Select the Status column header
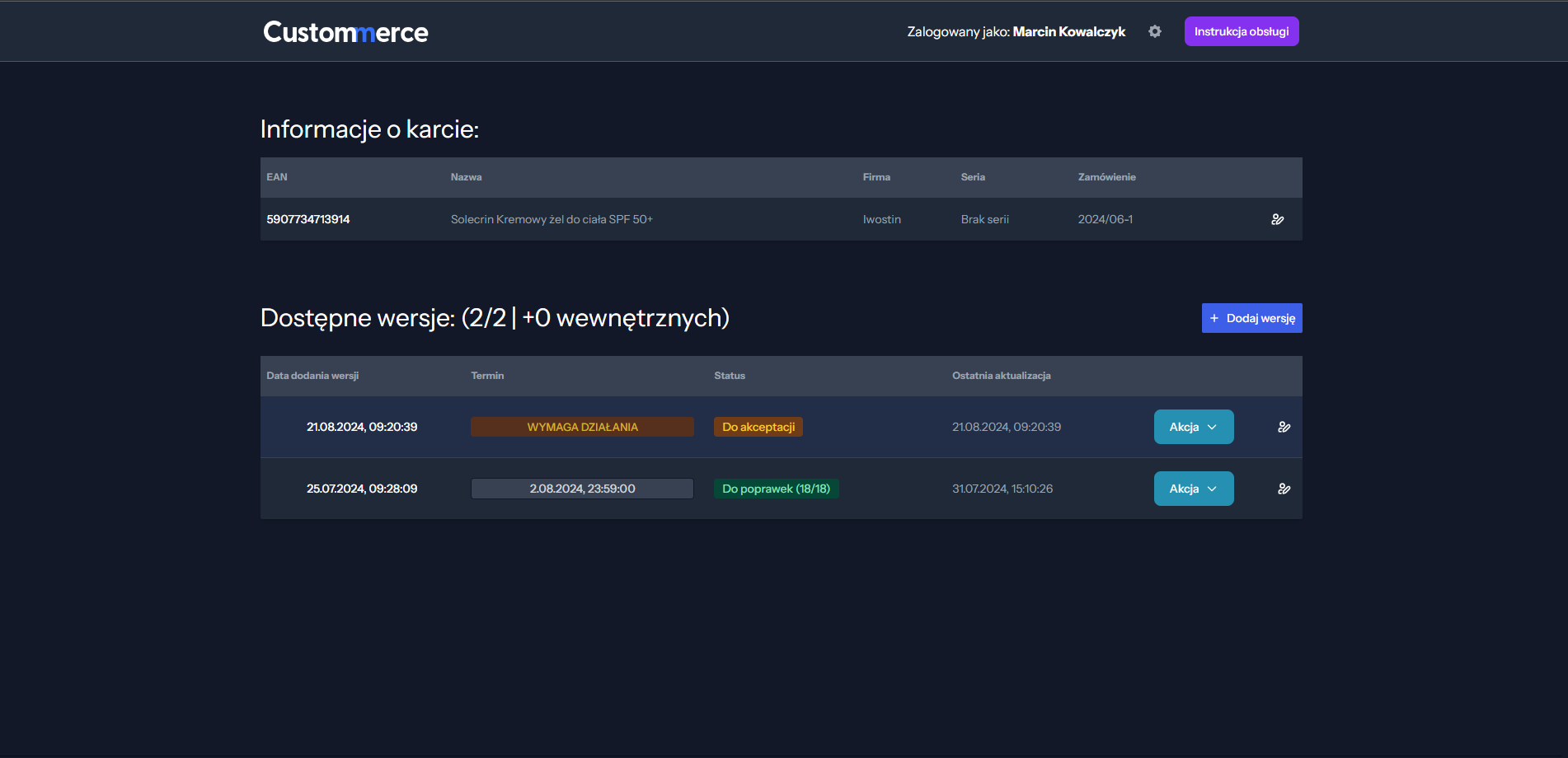Screen dimensions: 1568x758 click(x=729, y=375)
